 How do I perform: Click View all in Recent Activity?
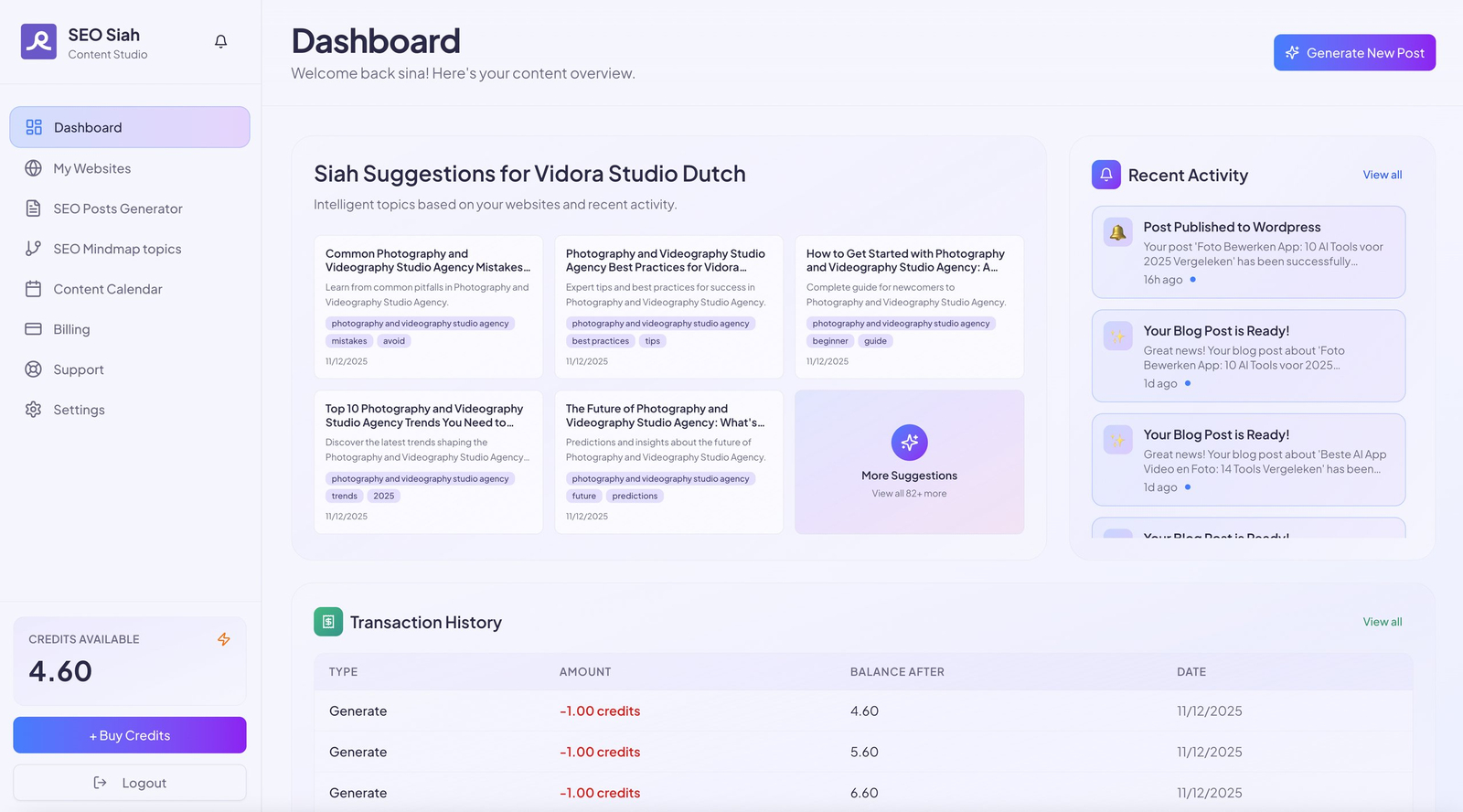point(1382,175)
